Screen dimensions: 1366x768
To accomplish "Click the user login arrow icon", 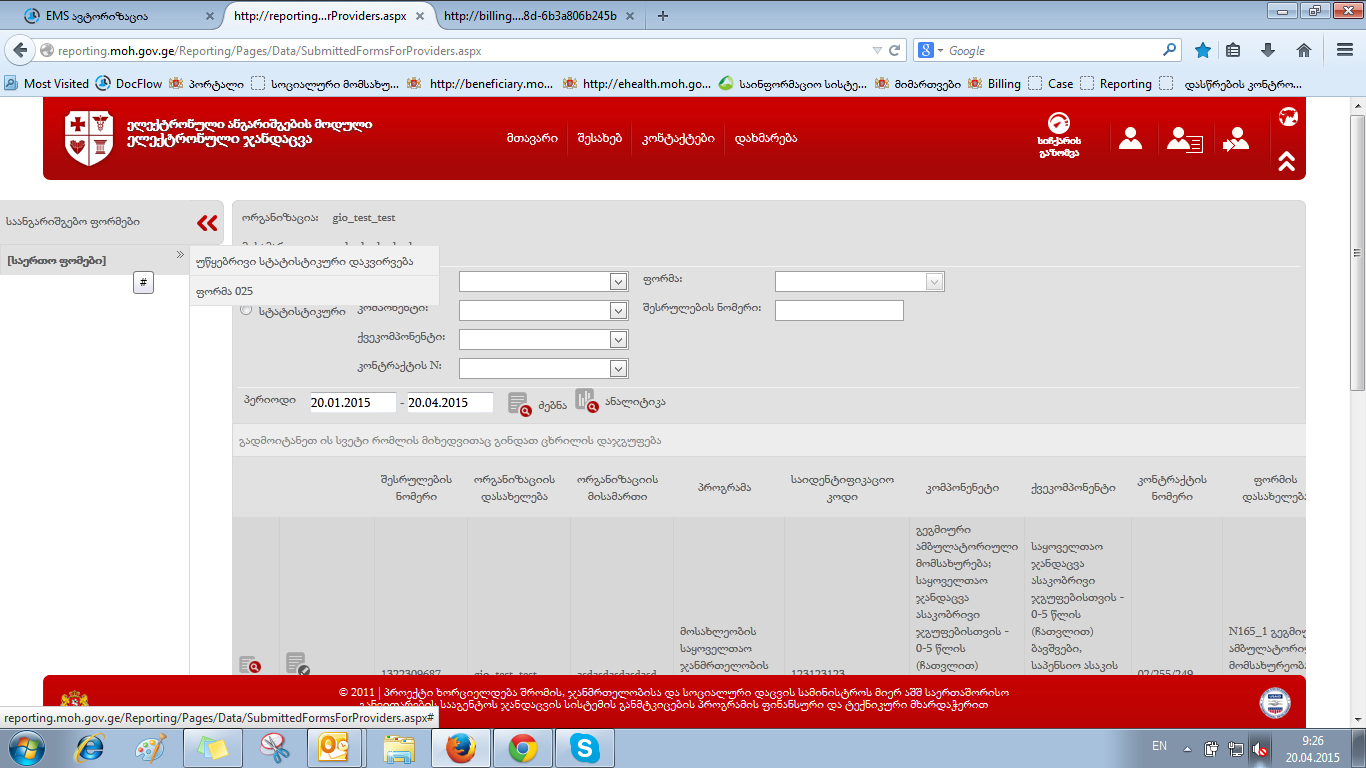I will pyautogui.click(x=1236, y=139).
